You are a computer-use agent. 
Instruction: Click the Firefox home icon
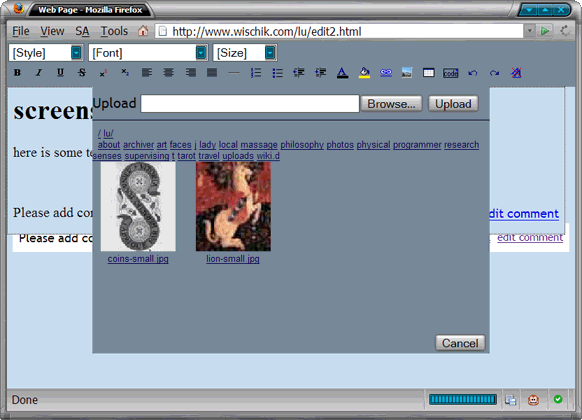143,31
